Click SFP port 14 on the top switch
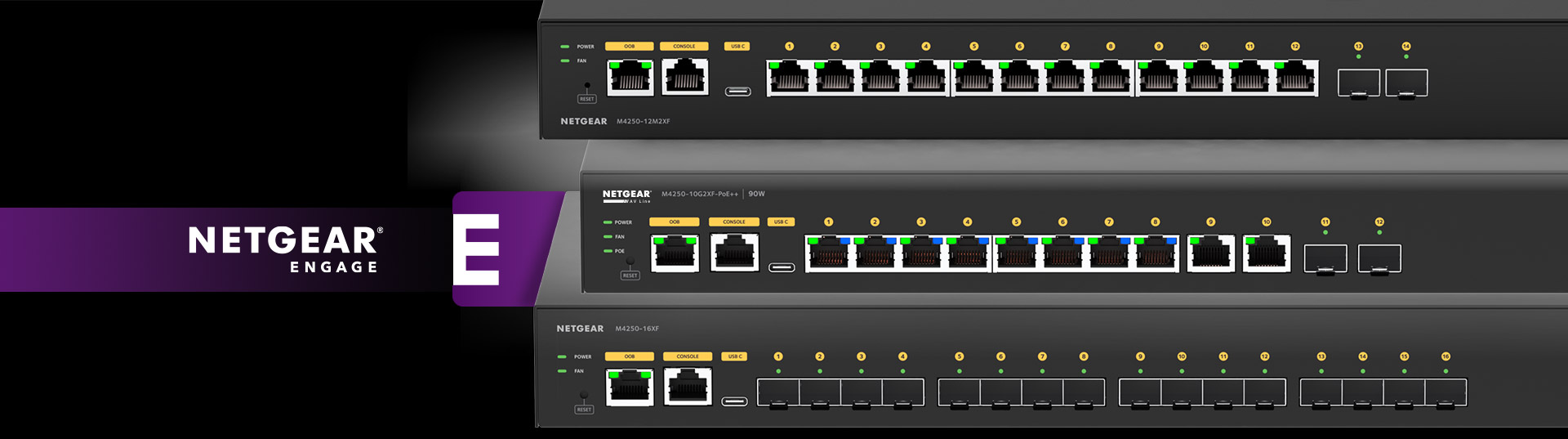The height and width of the screenshot is (439, 1568). pyautogui.click(x=1406, y=83)
